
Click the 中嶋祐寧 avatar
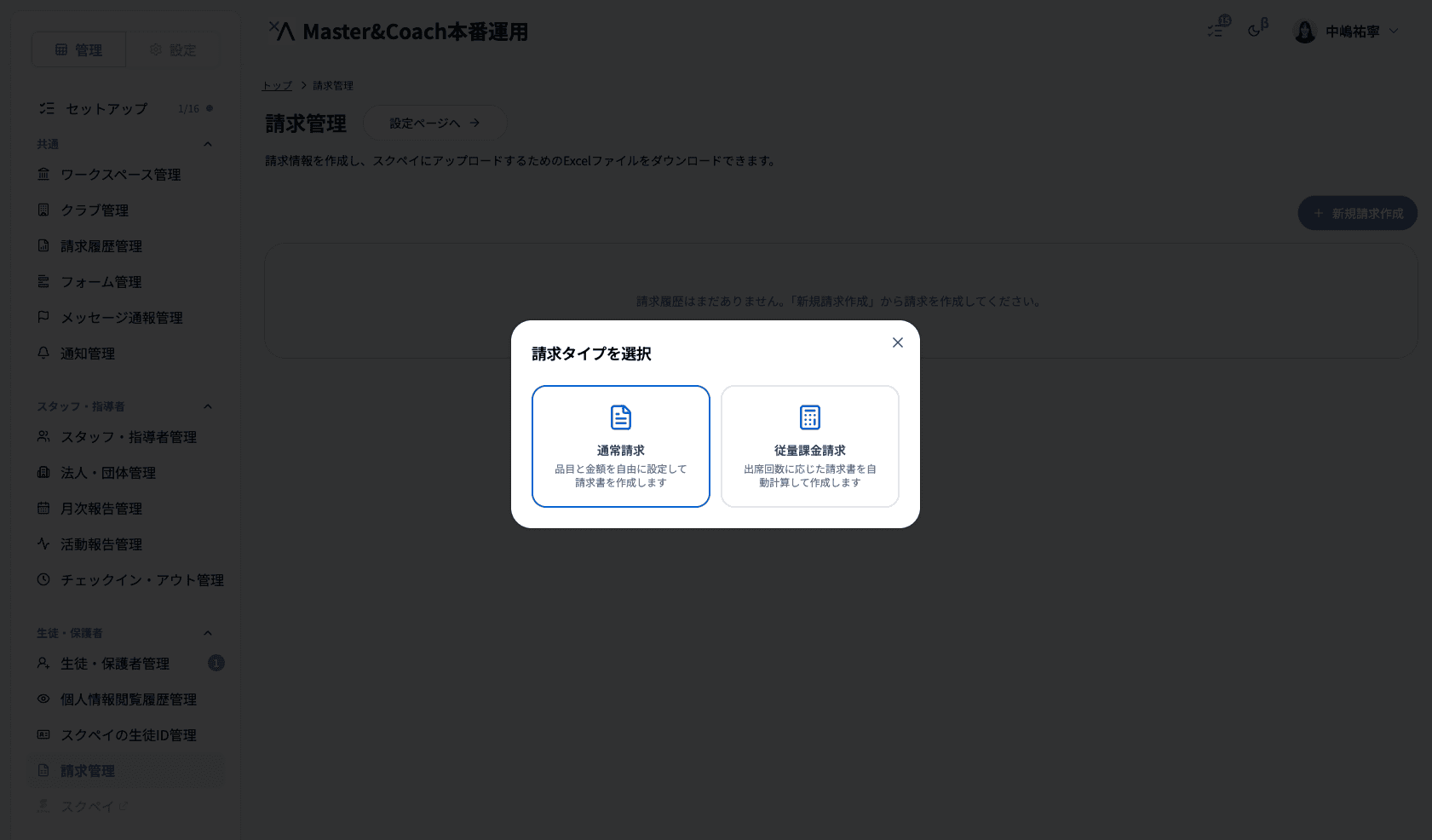click(1305, 32)
